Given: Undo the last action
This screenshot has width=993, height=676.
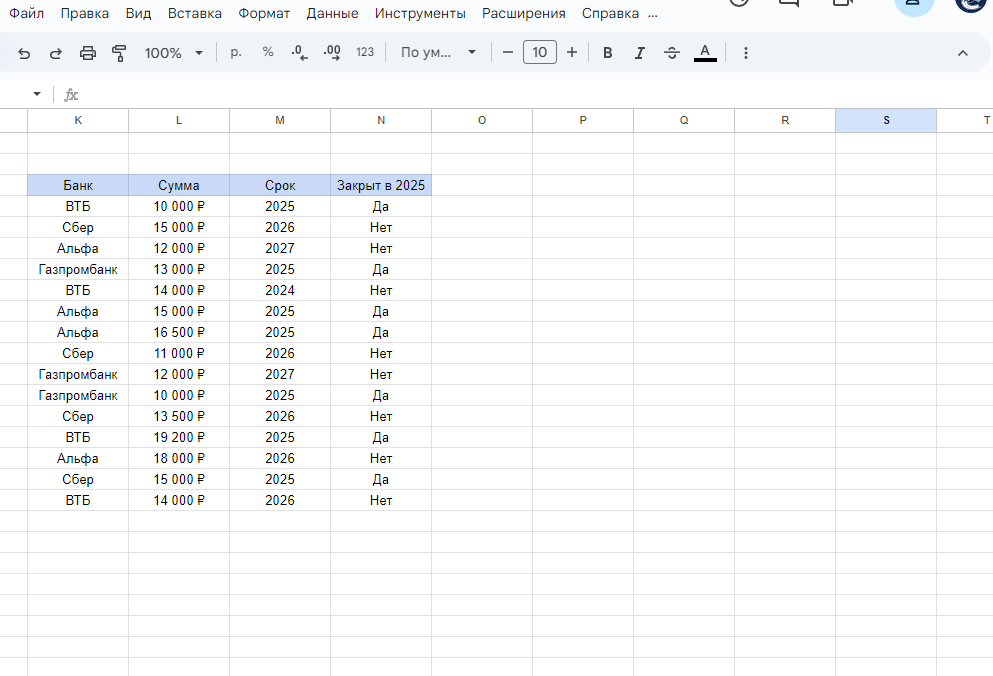Looking at the screenshot, I should point(24,53).
